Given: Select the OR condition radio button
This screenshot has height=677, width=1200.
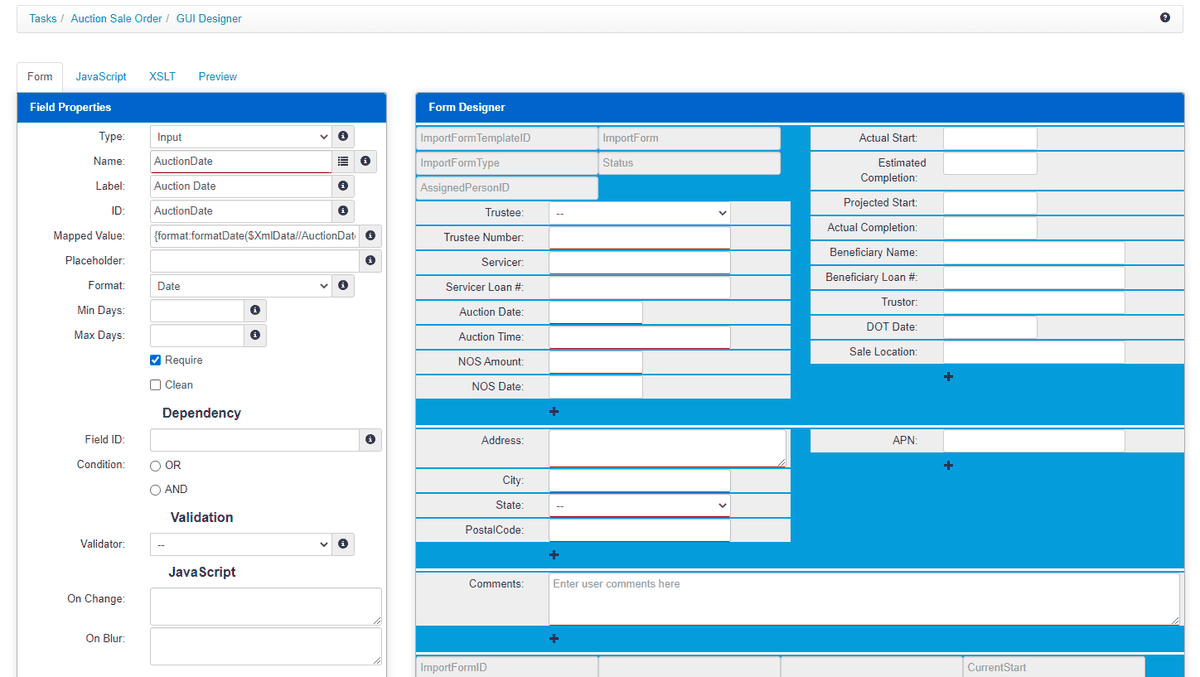Looking at the screenshot, I should point(156,465).
